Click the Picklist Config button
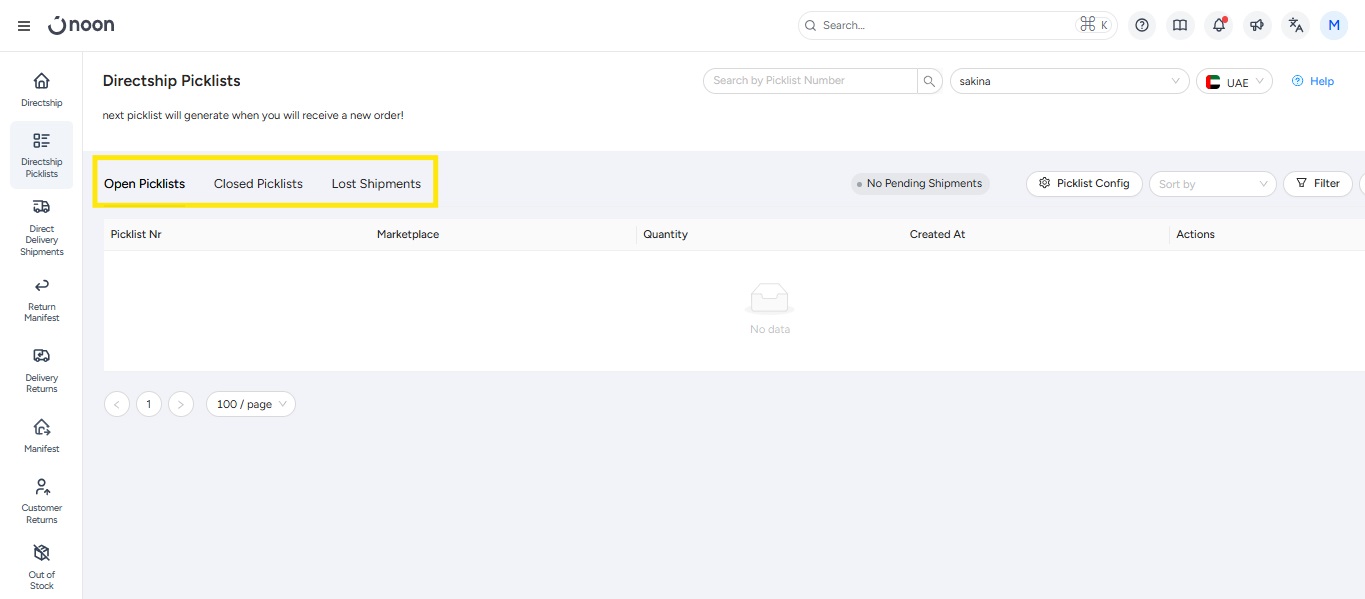This screenshot has width=1365, height=599. coord(1084,184)
